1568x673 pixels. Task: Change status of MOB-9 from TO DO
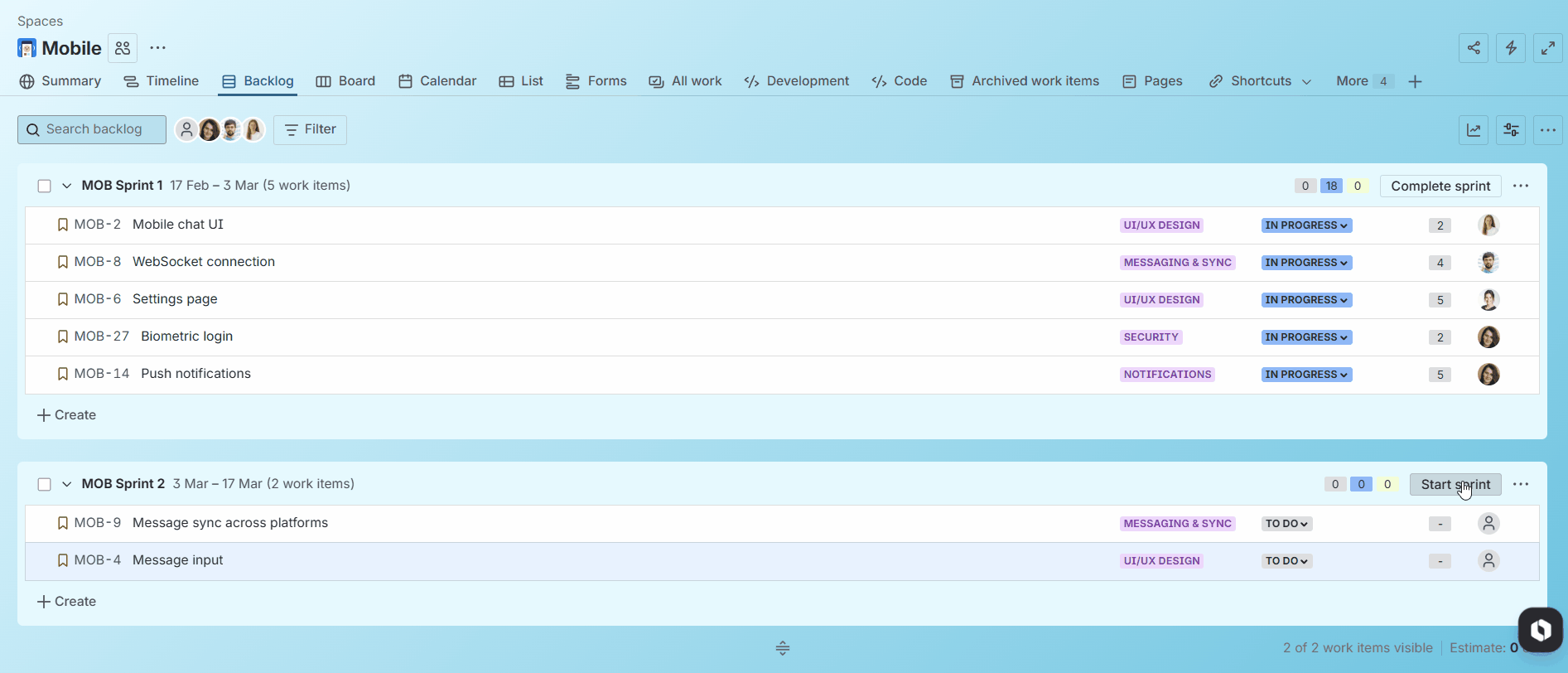point(1286,524)
